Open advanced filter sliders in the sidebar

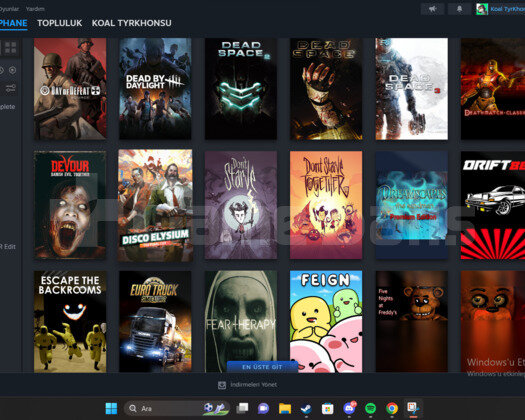point(10,88)
